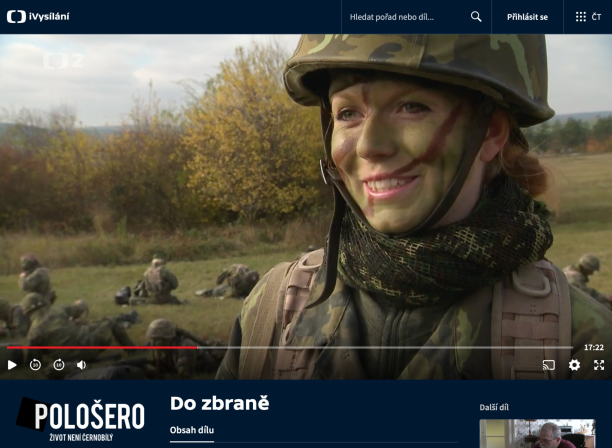Play the video
Viewport: 612px width, 448px height.
pos(12,365)
